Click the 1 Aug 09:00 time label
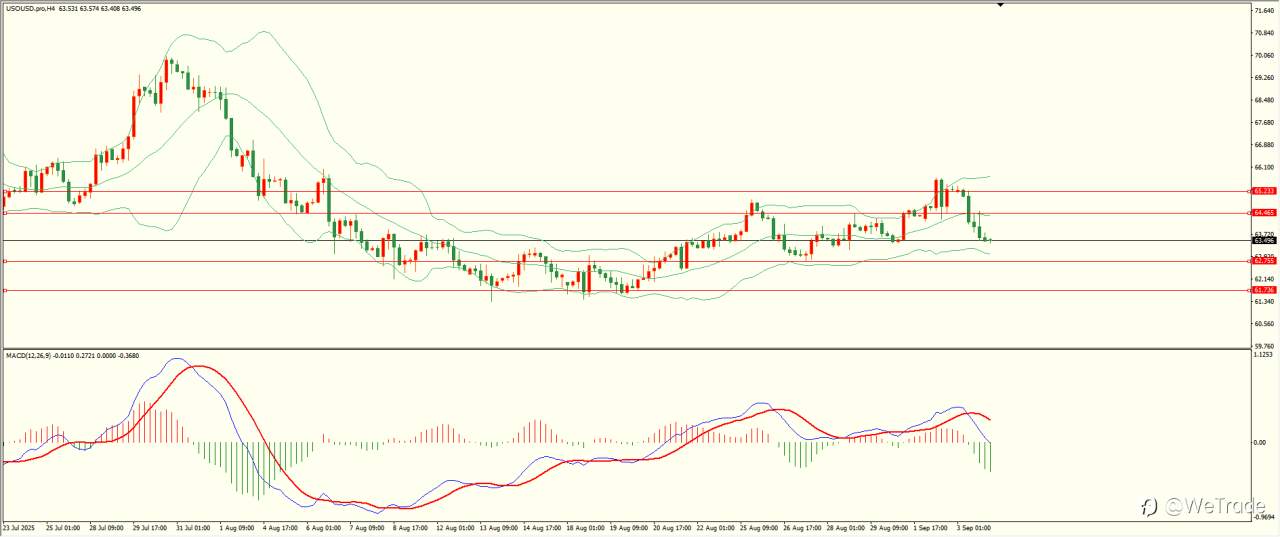Viewport: 1280px width, 537px height. click(237, 526)
